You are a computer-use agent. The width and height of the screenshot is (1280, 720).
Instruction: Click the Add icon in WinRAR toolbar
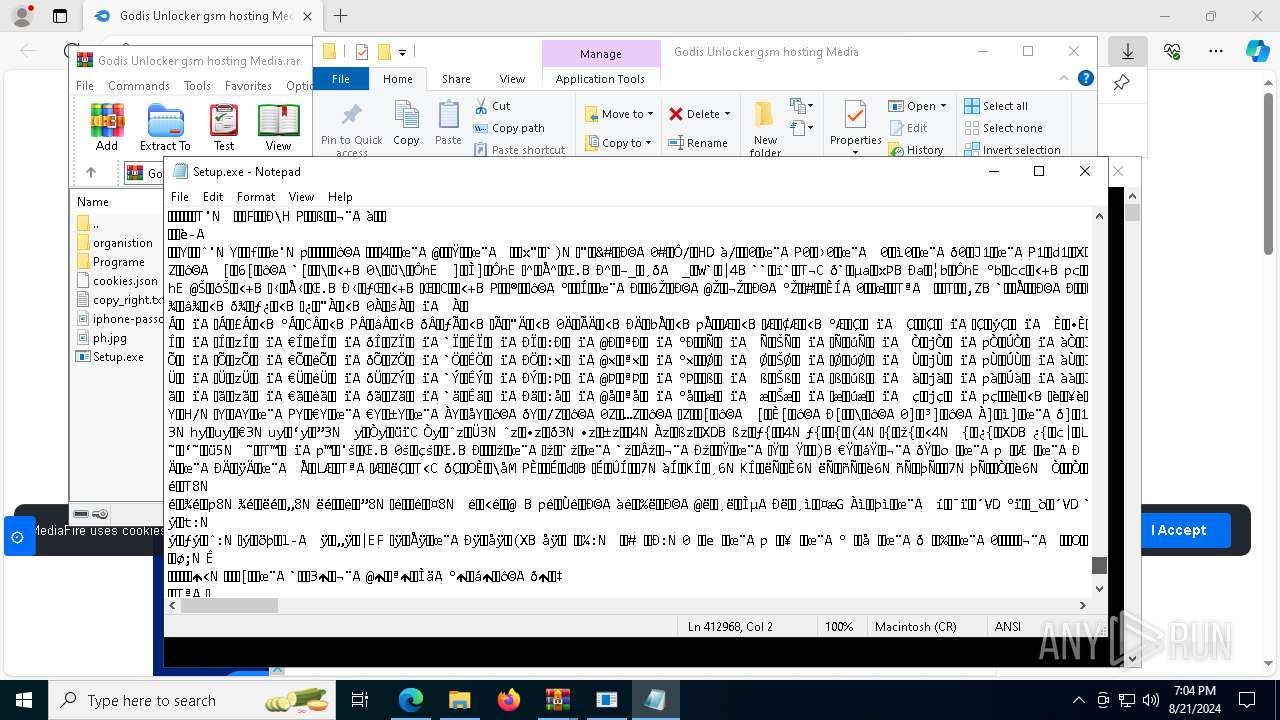(107, 127)
